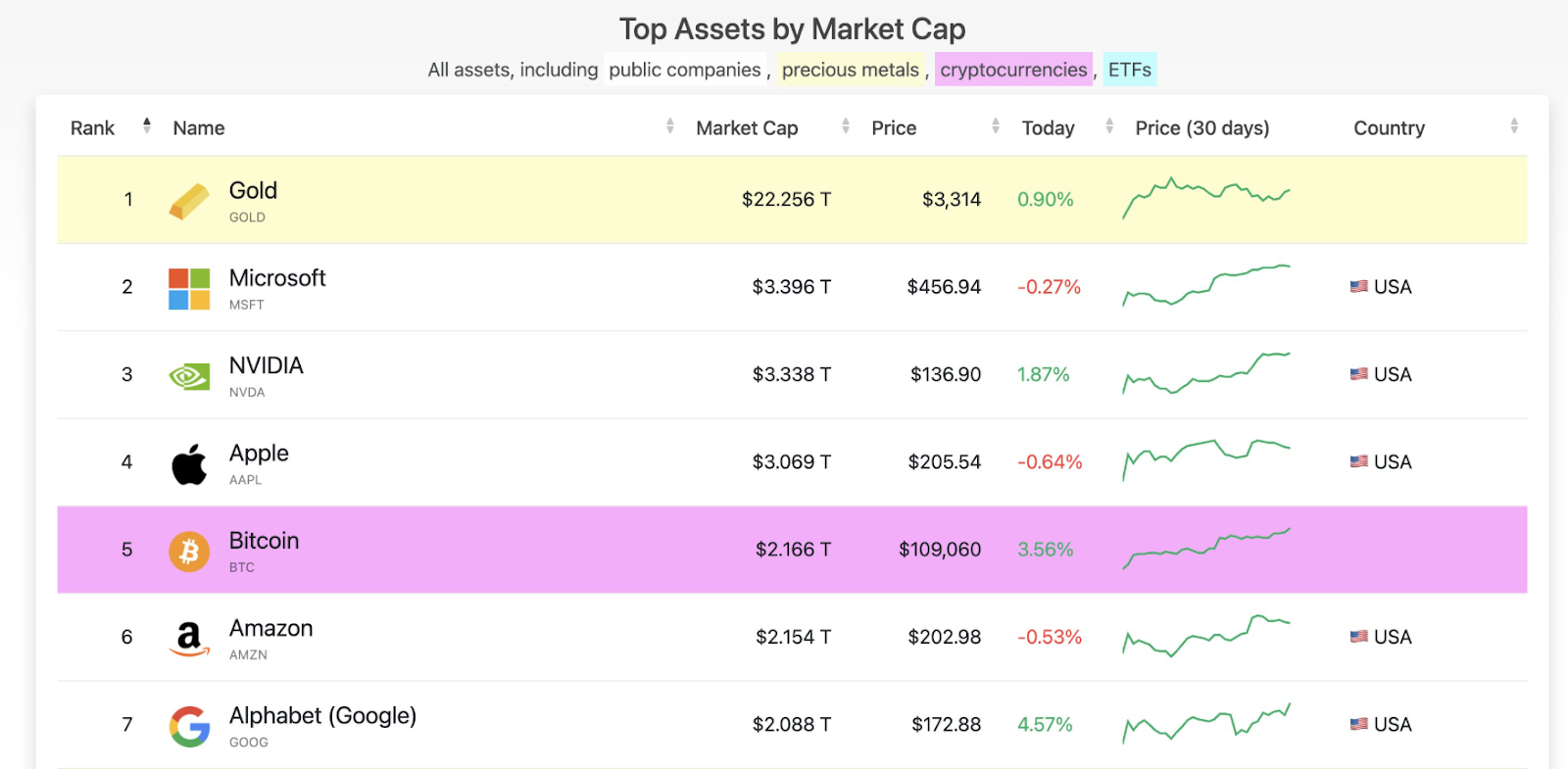1568x769 pixels.
Task: Open the ETFs filter link
Action: tap(1130, 70)
